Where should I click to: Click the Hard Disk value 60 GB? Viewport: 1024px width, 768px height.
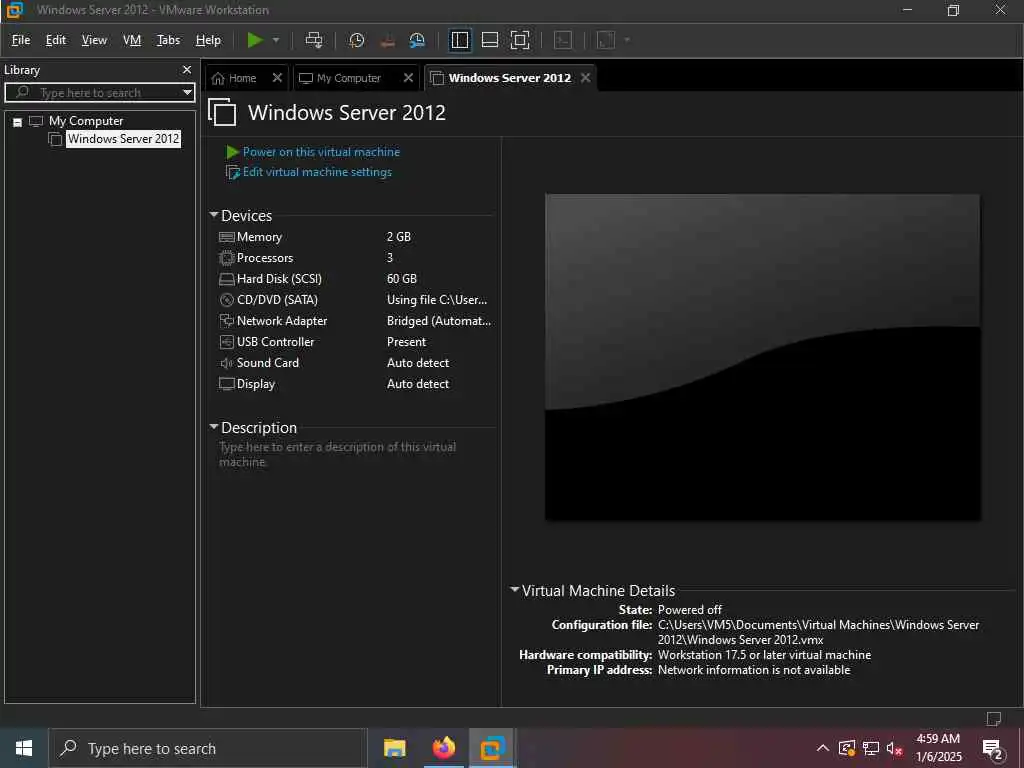tap(402, 279)
